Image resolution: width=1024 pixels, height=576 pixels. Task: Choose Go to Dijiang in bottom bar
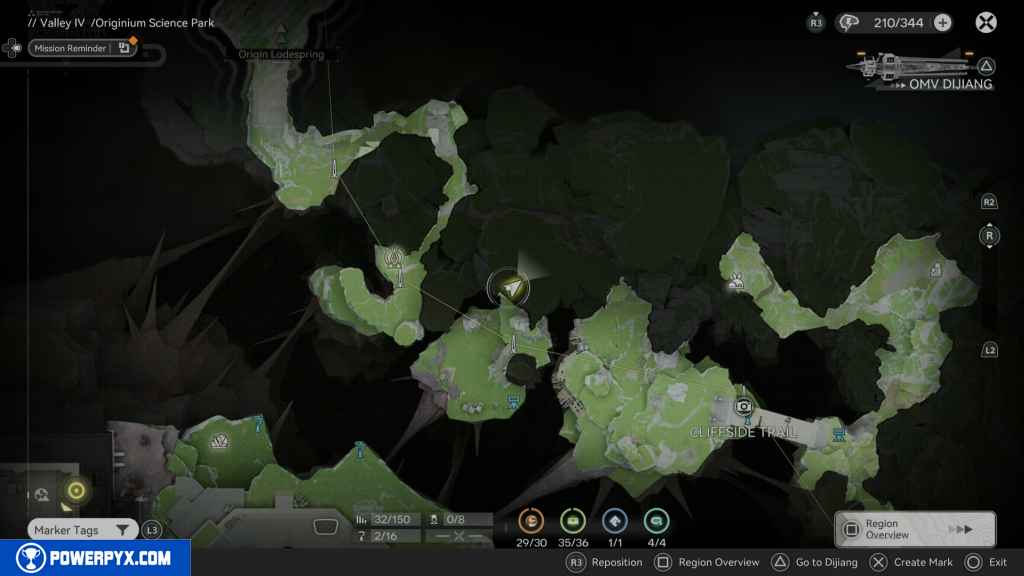coord(815,562)
